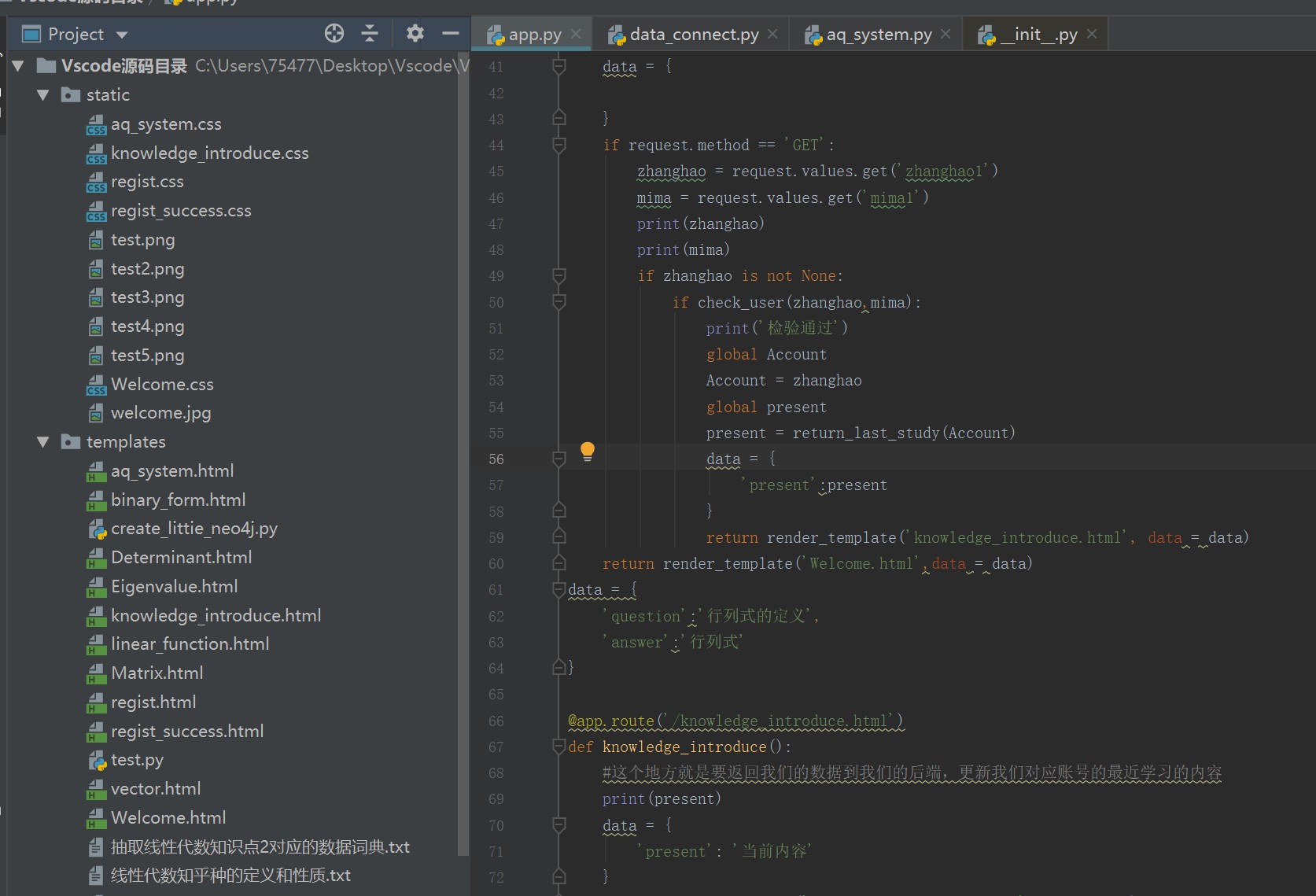Select test.png image file
Screen dimensions: 1316x896
142,240
